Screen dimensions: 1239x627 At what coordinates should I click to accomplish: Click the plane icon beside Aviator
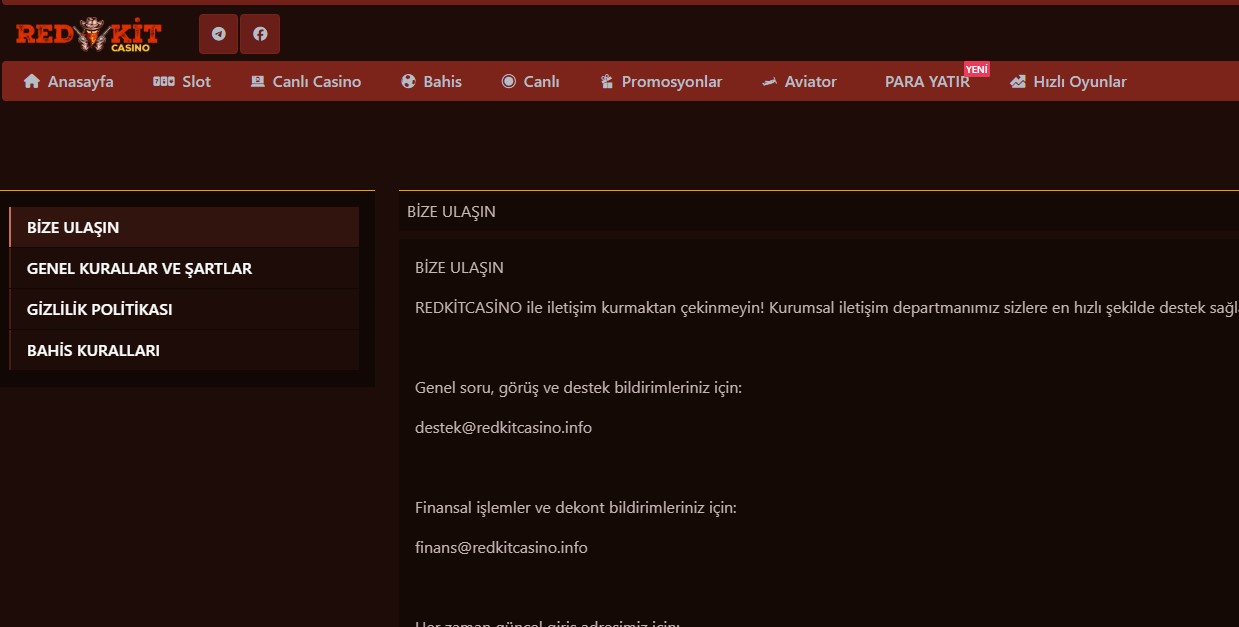[x=769, y=82]
